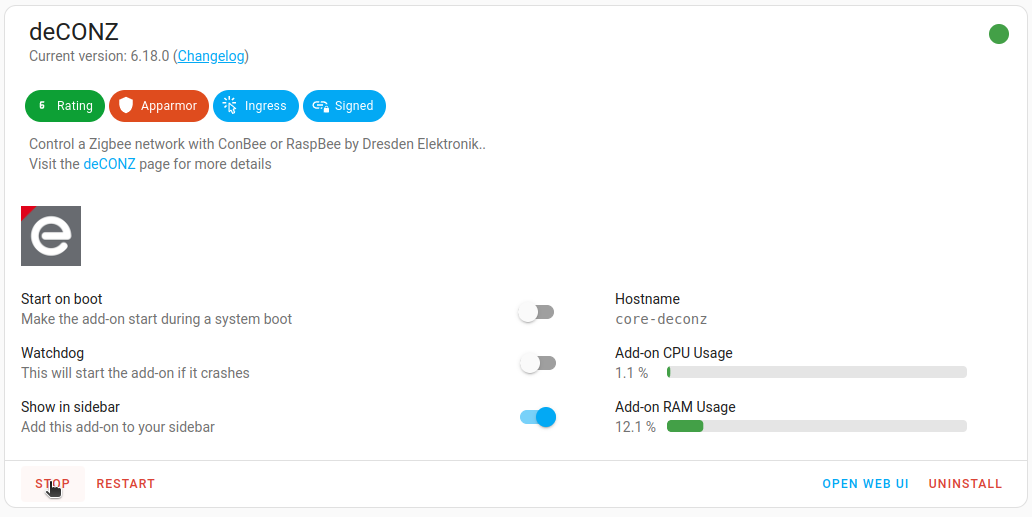Open the deCONZ page link
Screen dimensions: 1032x517
click(x=109, y=164)
